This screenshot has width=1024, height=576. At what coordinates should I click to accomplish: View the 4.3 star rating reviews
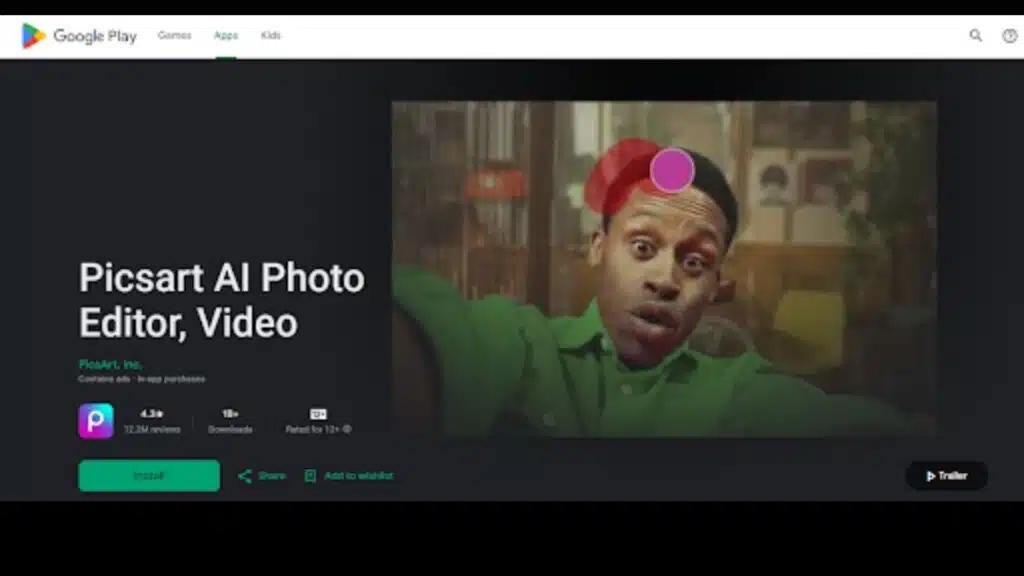(152, 420)
